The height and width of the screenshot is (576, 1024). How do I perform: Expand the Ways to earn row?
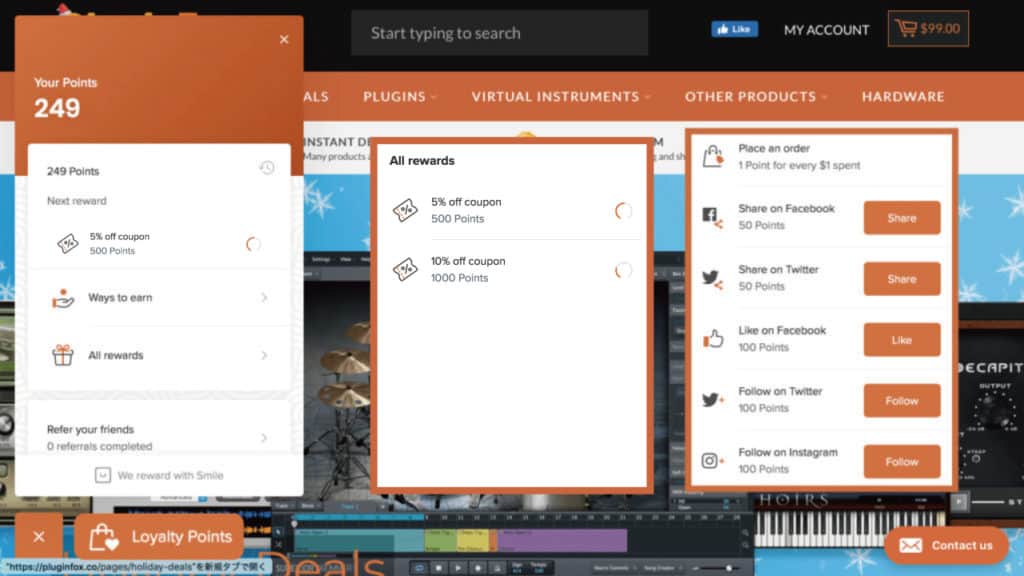click(264, 298)
